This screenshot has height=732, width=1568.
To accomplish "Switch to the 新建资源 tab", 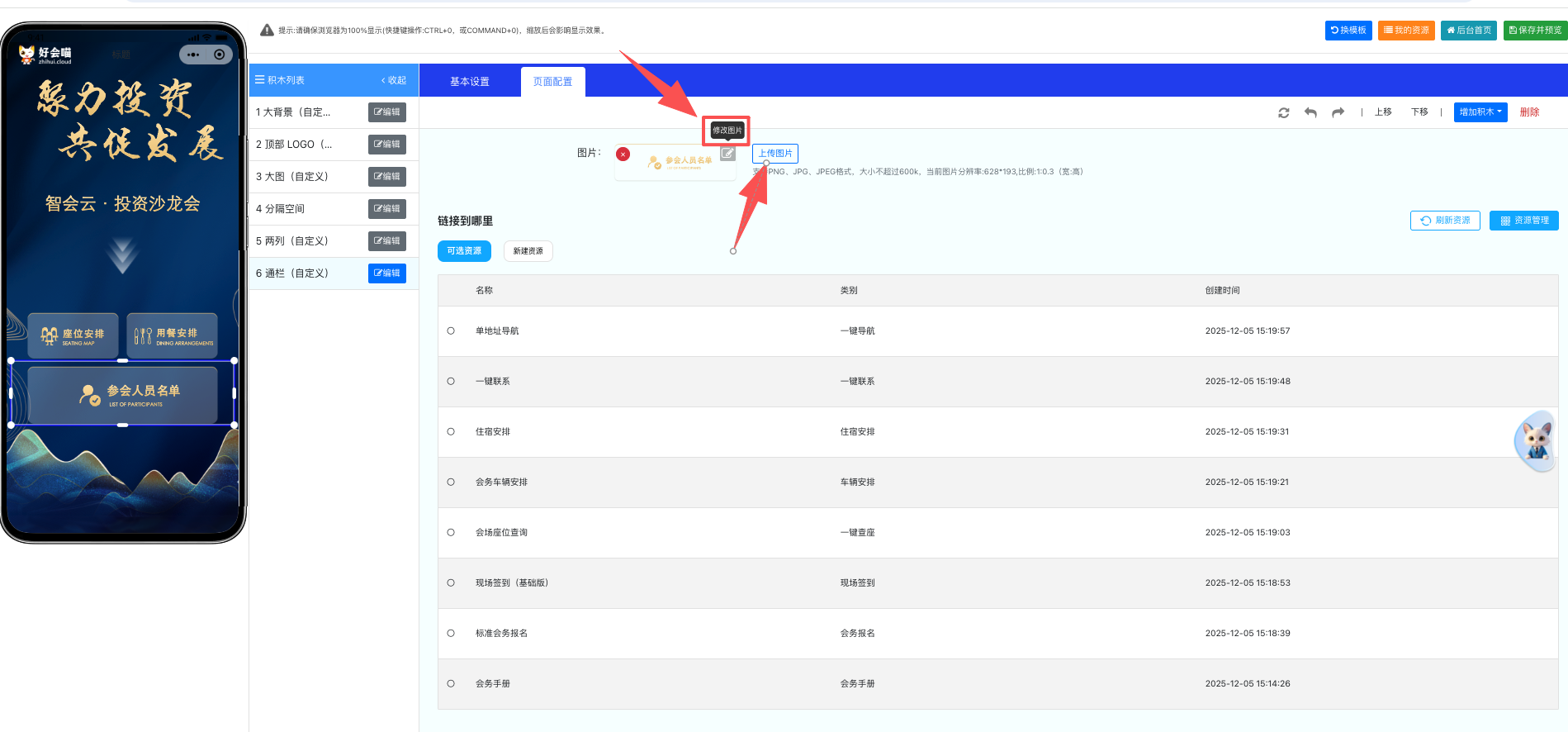I will (528, 251).
